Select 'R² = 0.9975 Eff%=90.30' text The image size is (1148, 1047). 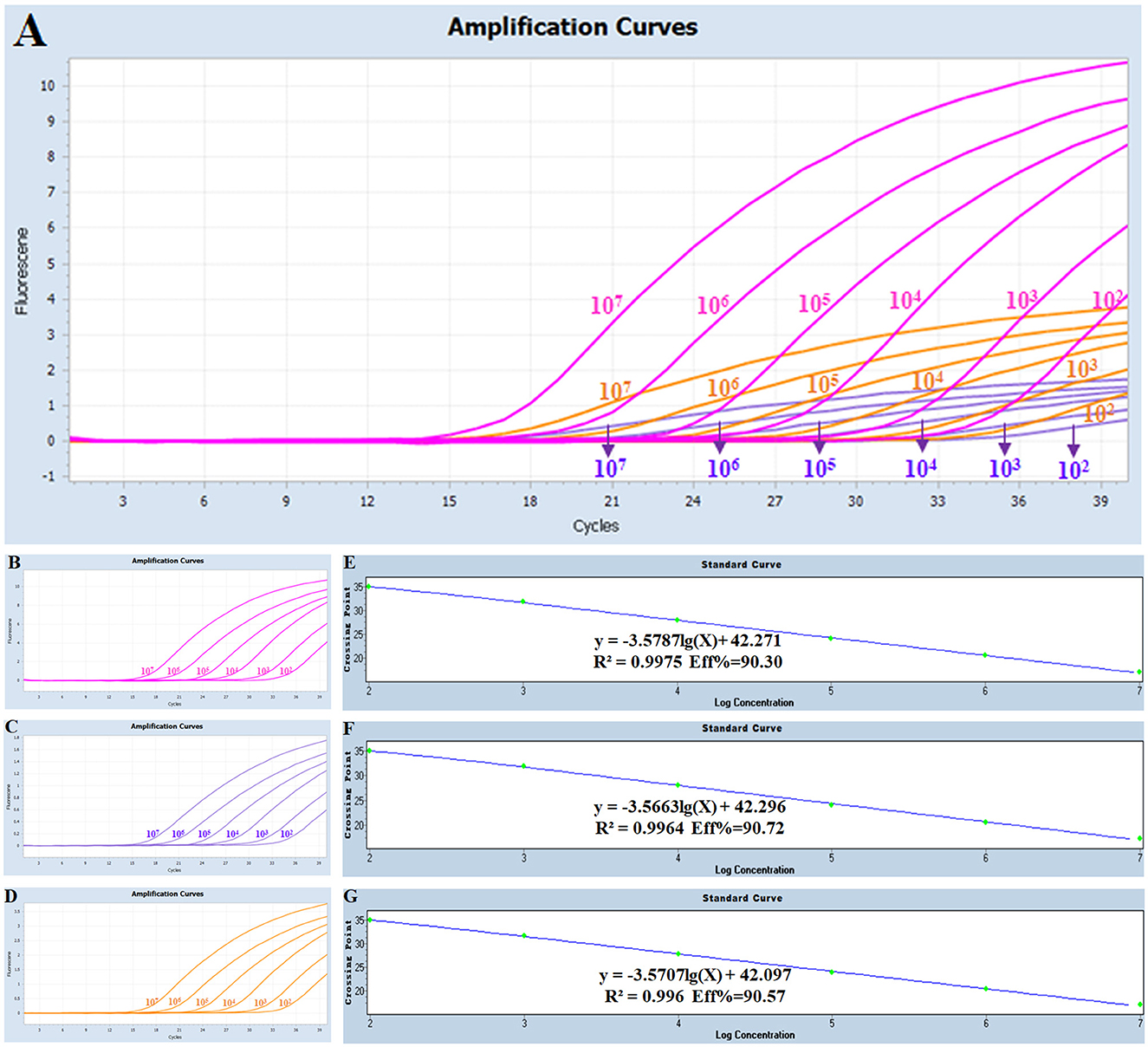click(688, 662)
